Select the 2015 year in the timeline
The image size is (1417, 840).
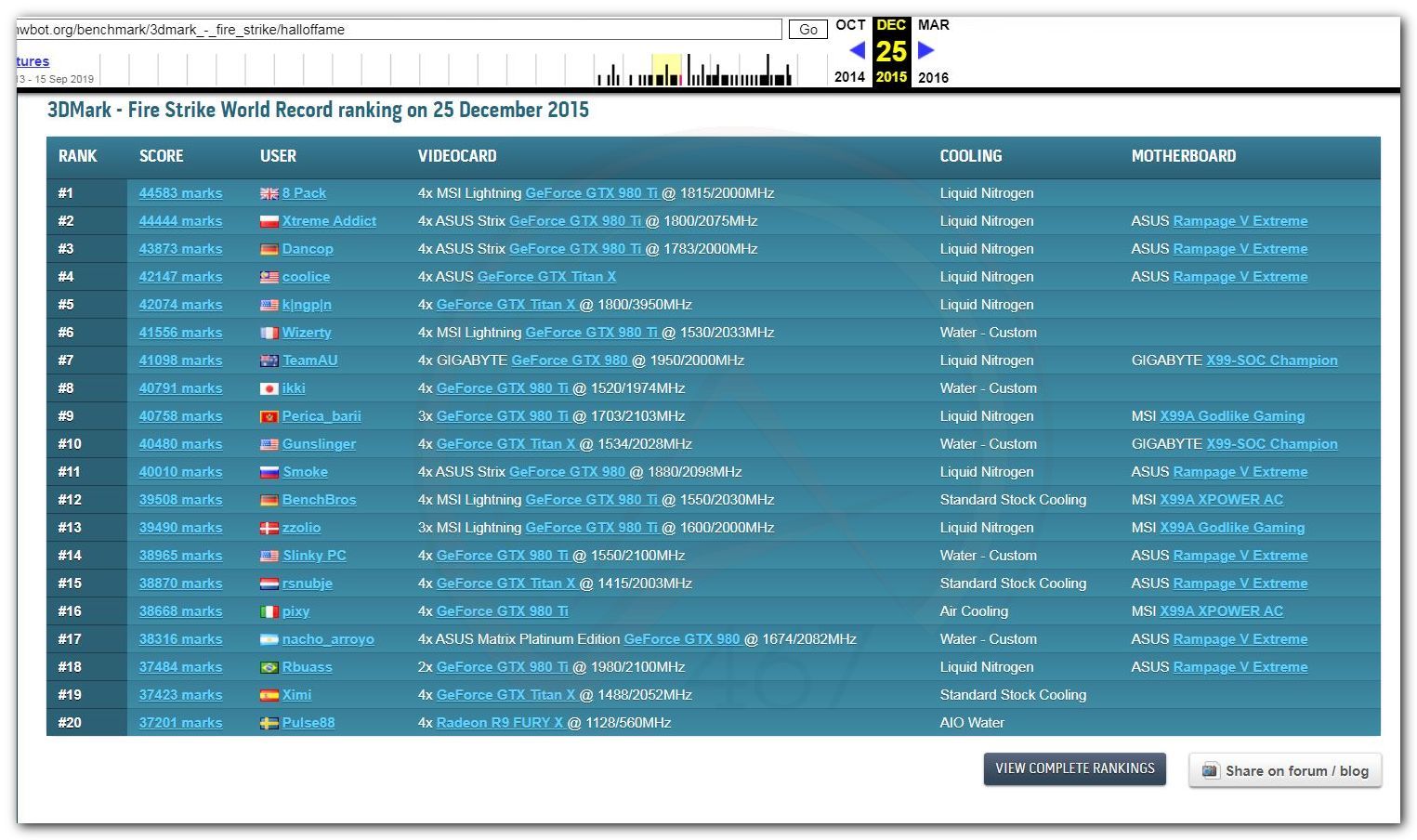[891, 77]
